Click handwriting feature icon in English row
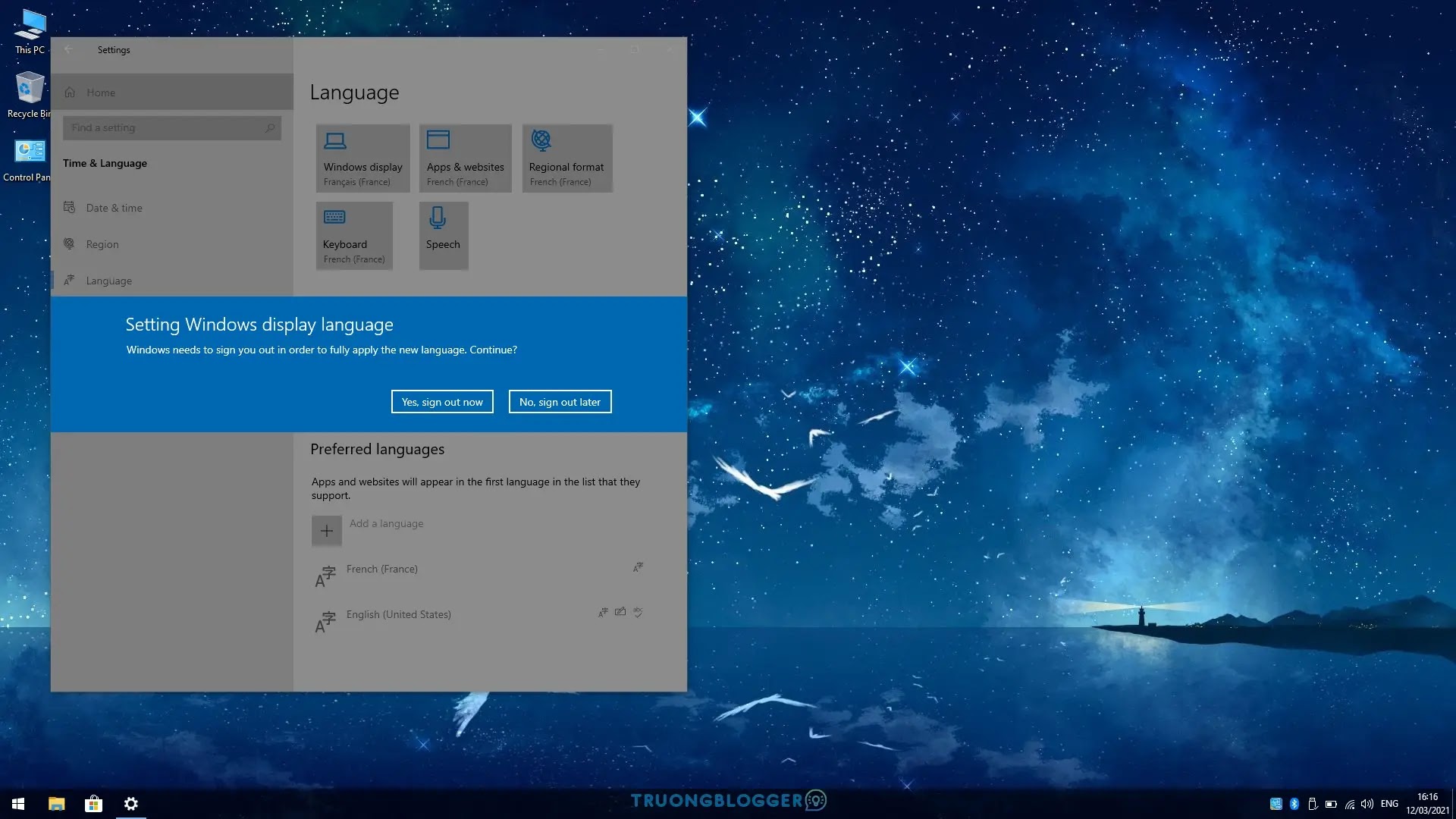1456x819 pixels. coord(620,612)
